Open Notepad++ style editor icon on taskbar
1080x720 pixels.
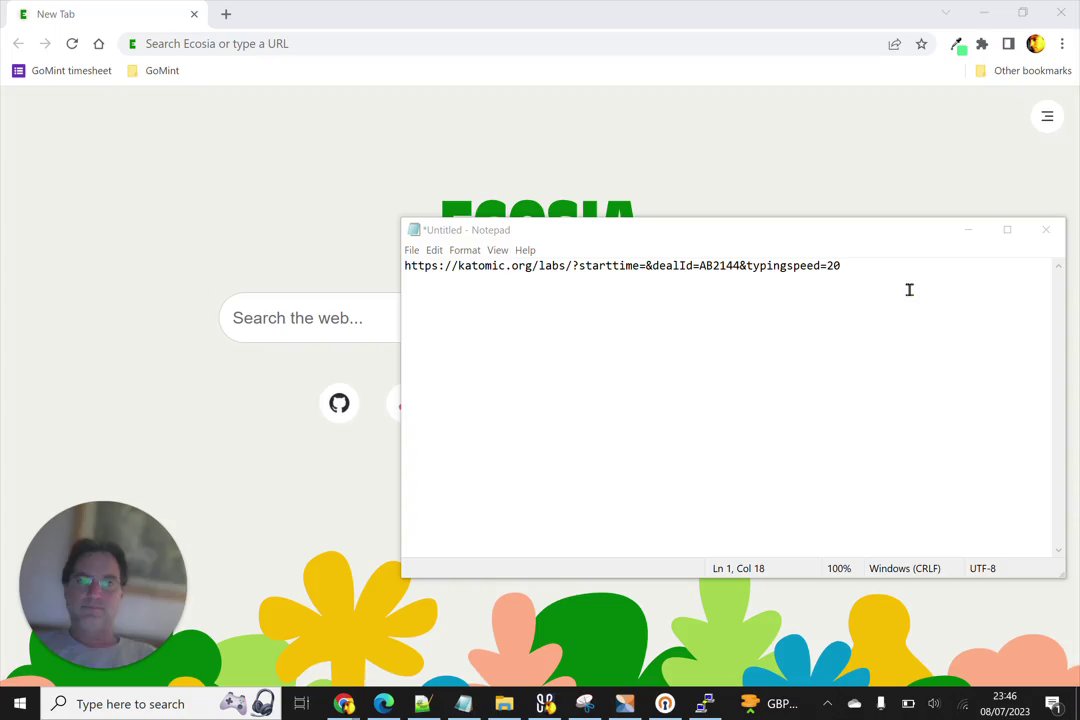[x=423, y=703]
